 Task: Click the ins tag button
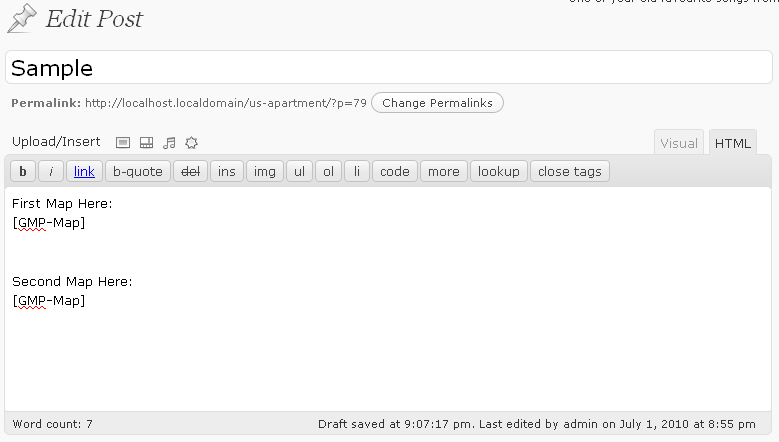(x=227, y=171)
